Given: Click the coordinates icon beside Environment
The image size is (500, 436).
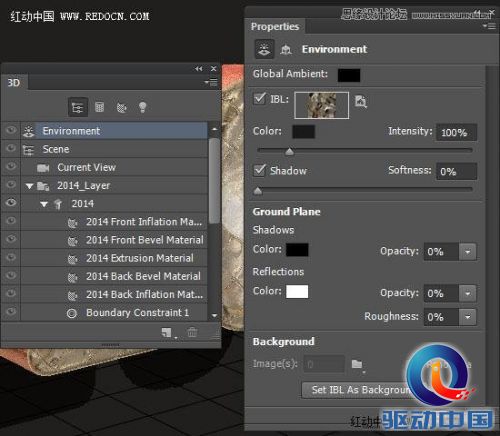Looking at the screenshot, I should pyautogui.click(x=286, y=50).
